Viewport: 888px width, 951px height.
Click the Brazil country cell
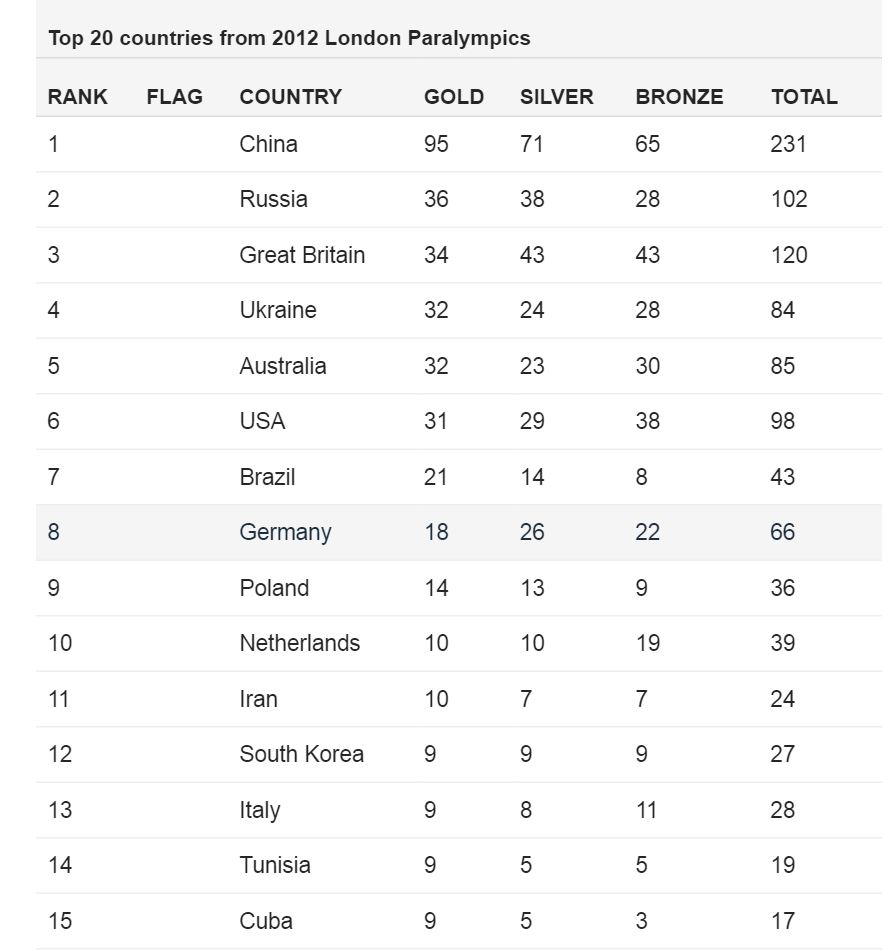(x=267, y=477)
